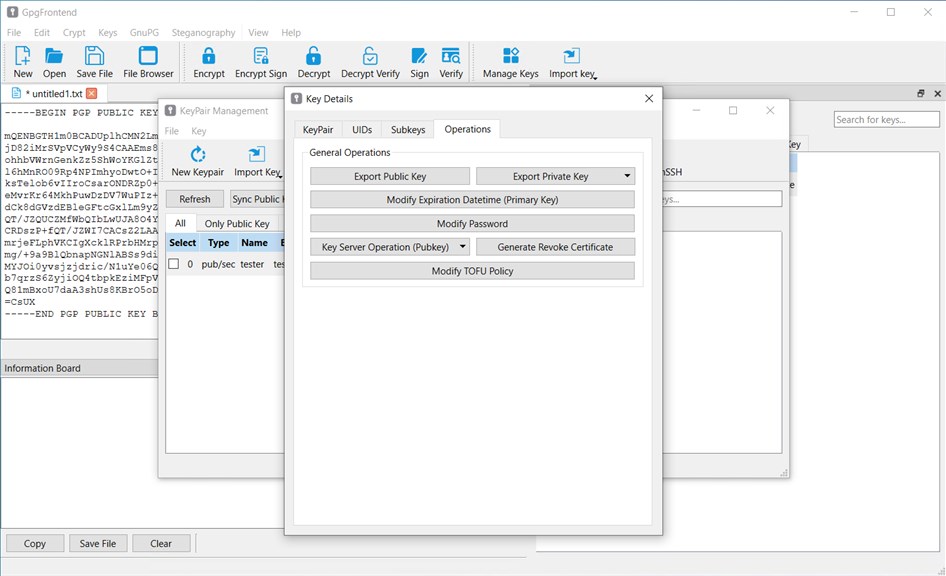
Task: Click the document icon on the untitled1.txt tab
Action: click(16, 93)
